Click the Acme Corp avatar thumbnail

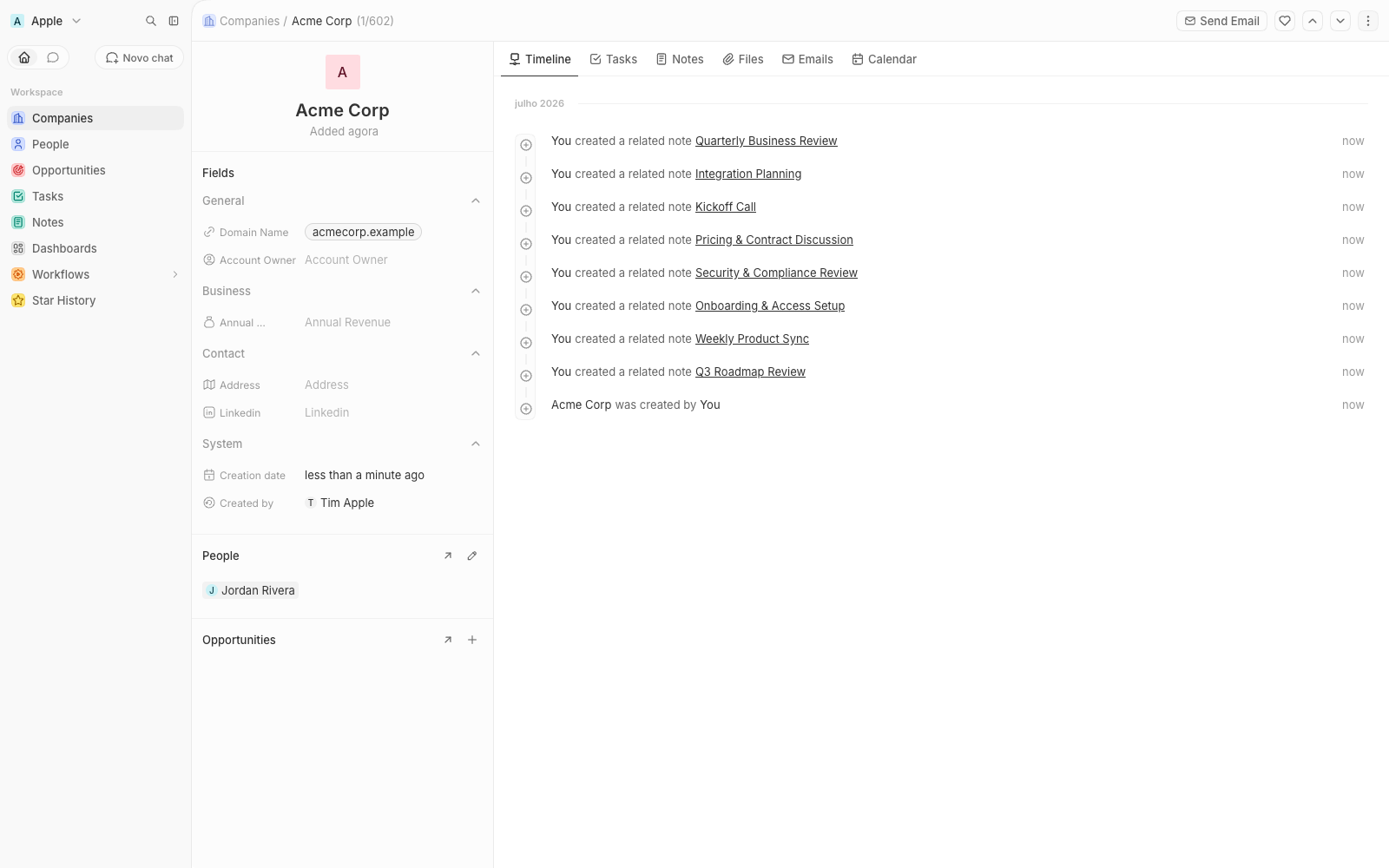(343, 72)
